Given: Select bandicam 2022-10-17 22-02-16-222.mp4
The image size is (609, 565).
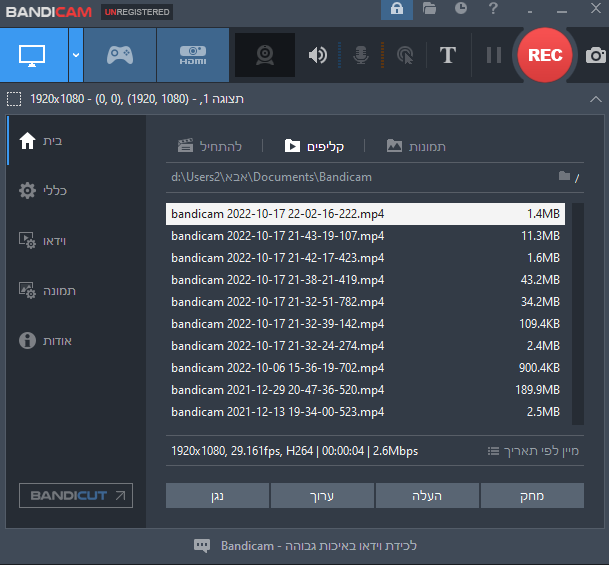Looking at the screenshot, I should pyautogui.click(x=365, y=214).
